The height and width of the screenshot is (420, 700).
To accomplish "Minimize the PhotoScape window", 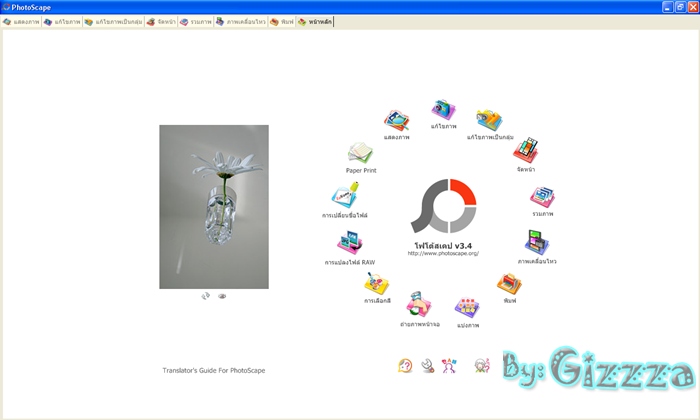I will (x=667, y=7).
